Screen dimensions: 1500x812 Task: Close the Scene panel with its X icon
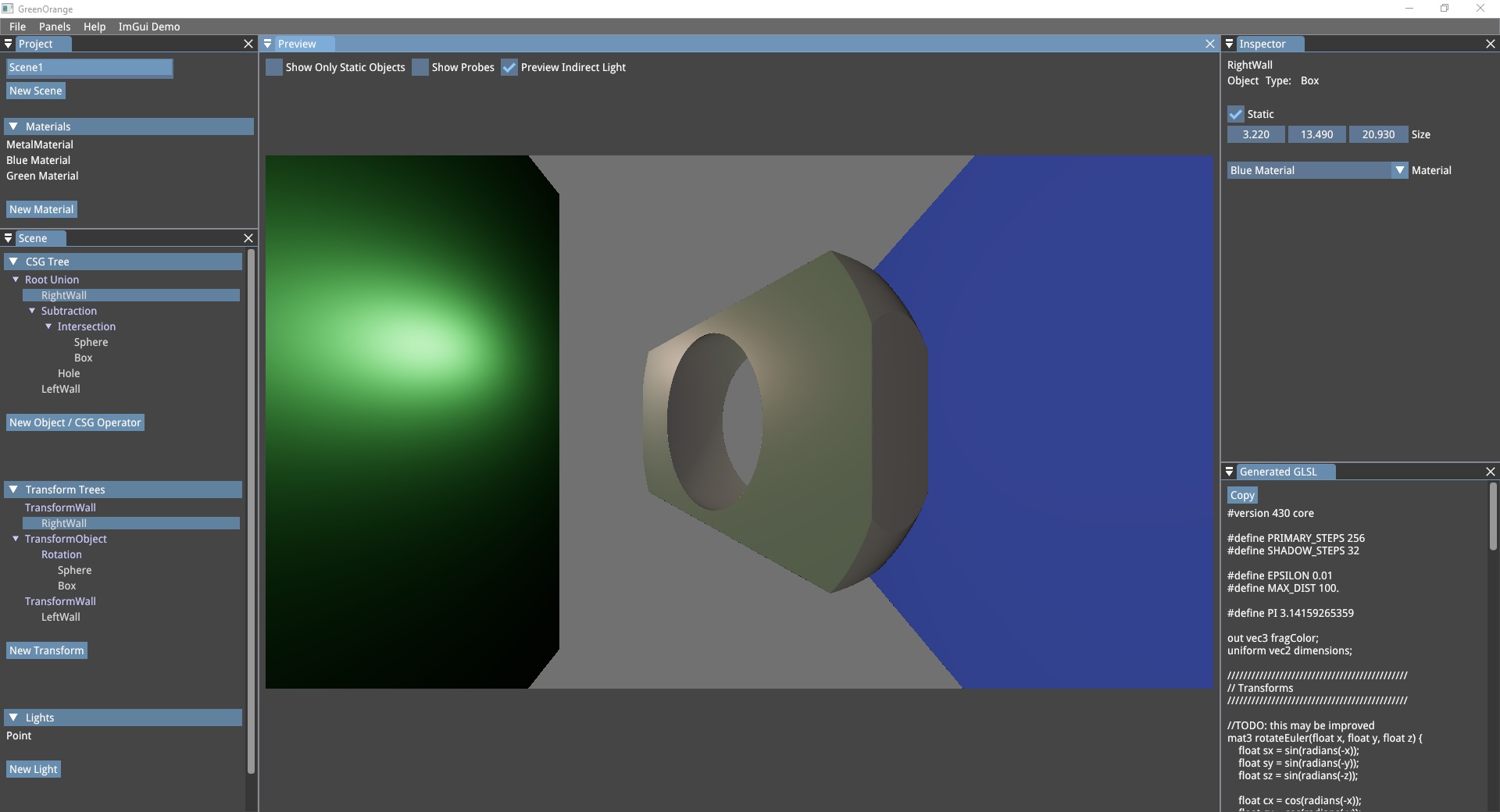[248, 238]
